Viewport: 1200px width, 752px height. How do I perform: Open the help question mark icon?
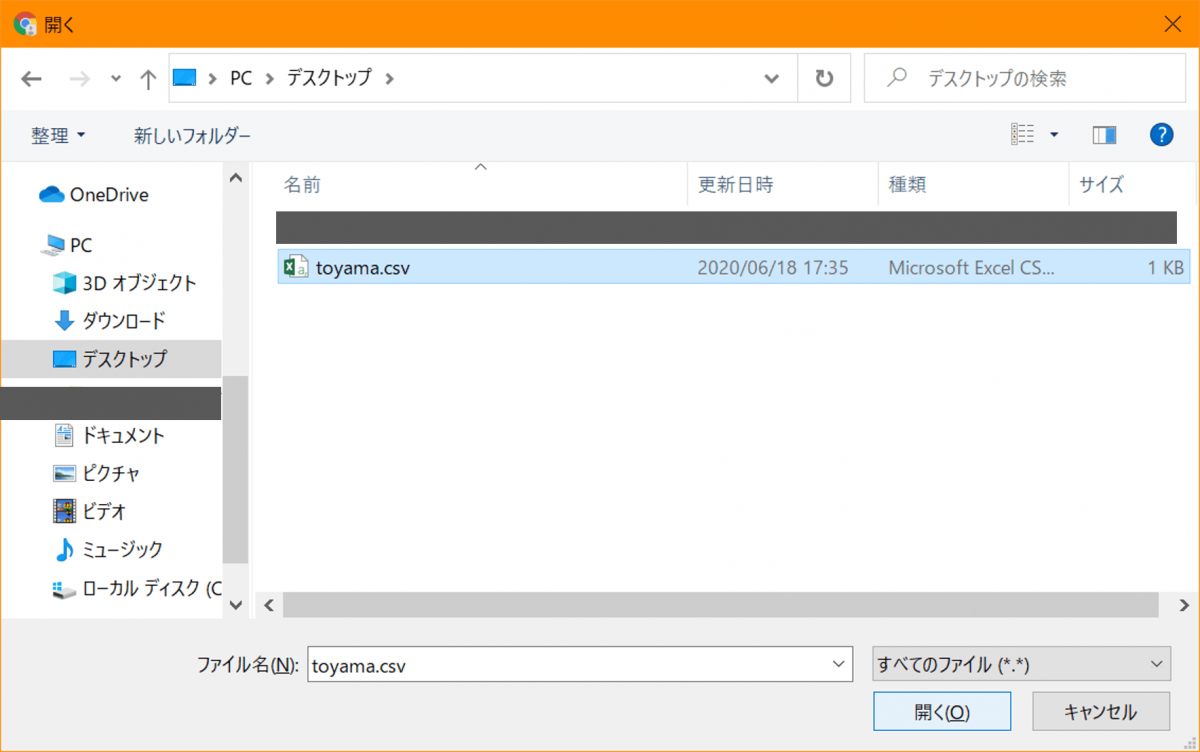click(1161, 135)
